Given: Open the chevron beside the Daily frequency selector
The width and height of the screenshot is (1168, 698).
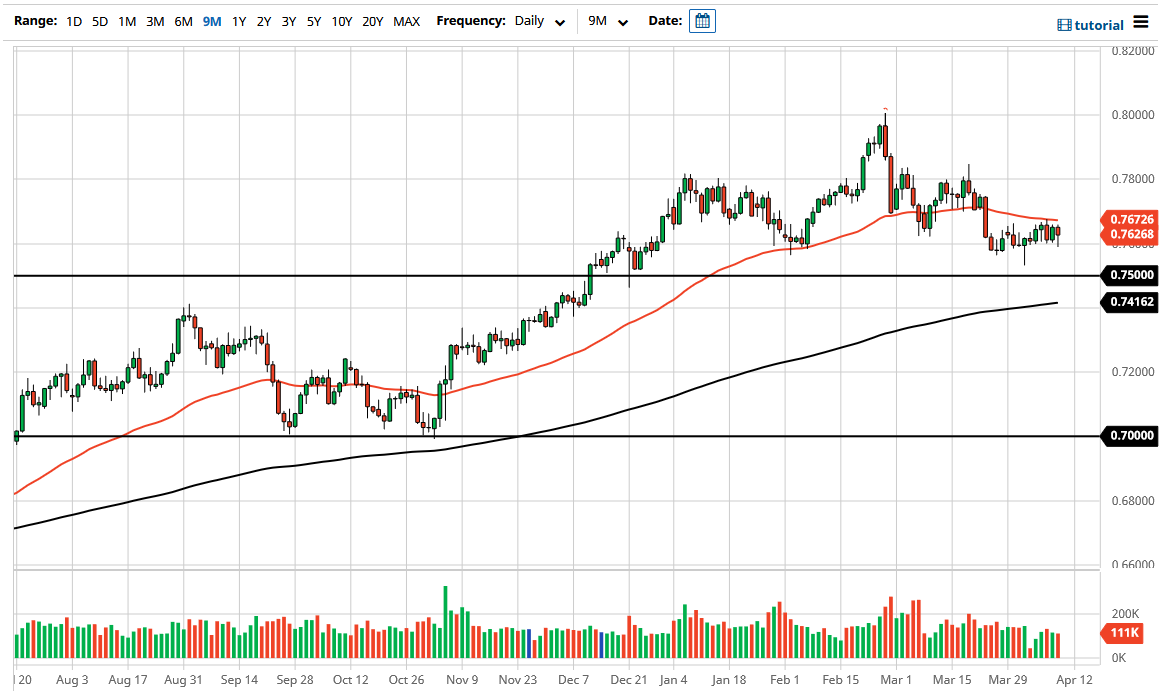Looking at the screenshot, I should [560, 21].
